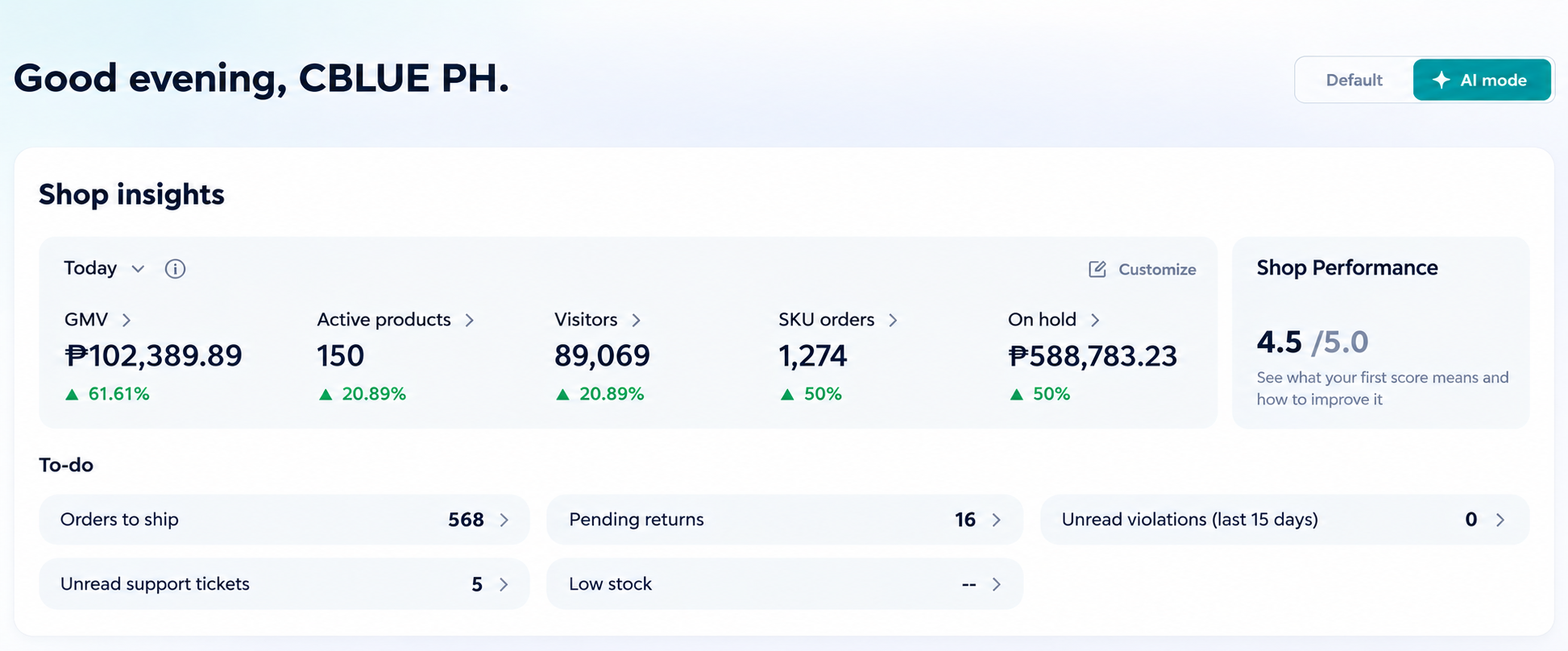
Task: Click the sparkle icon on AI mode
Action: (x=1441, y=80)
